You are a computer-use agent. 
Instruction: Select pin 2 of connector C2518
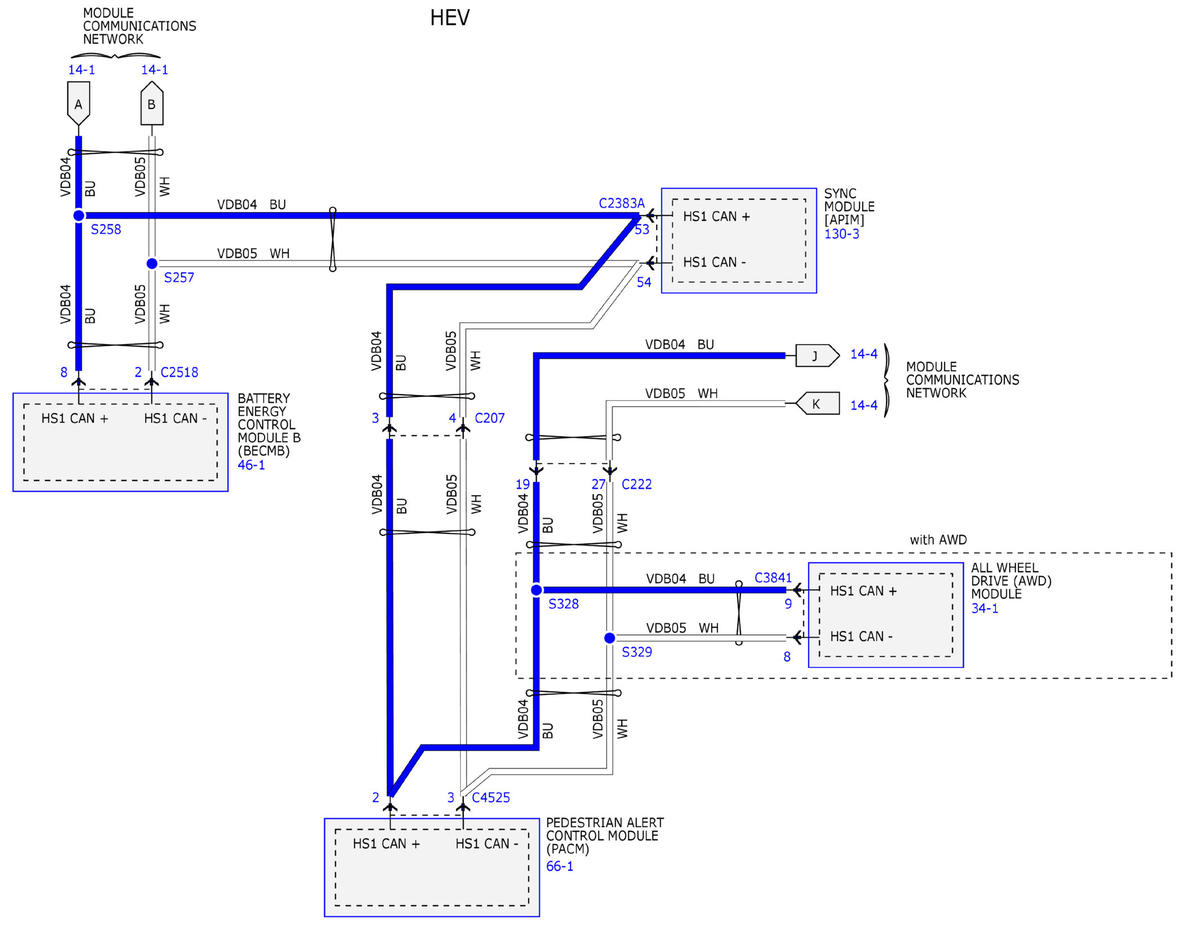pos(140,373)
